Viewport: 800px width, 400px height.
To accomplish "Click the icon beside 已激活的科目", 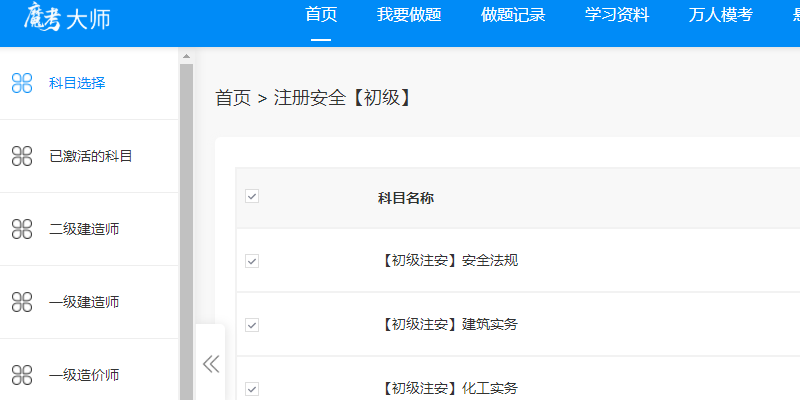I will point(22,156).
